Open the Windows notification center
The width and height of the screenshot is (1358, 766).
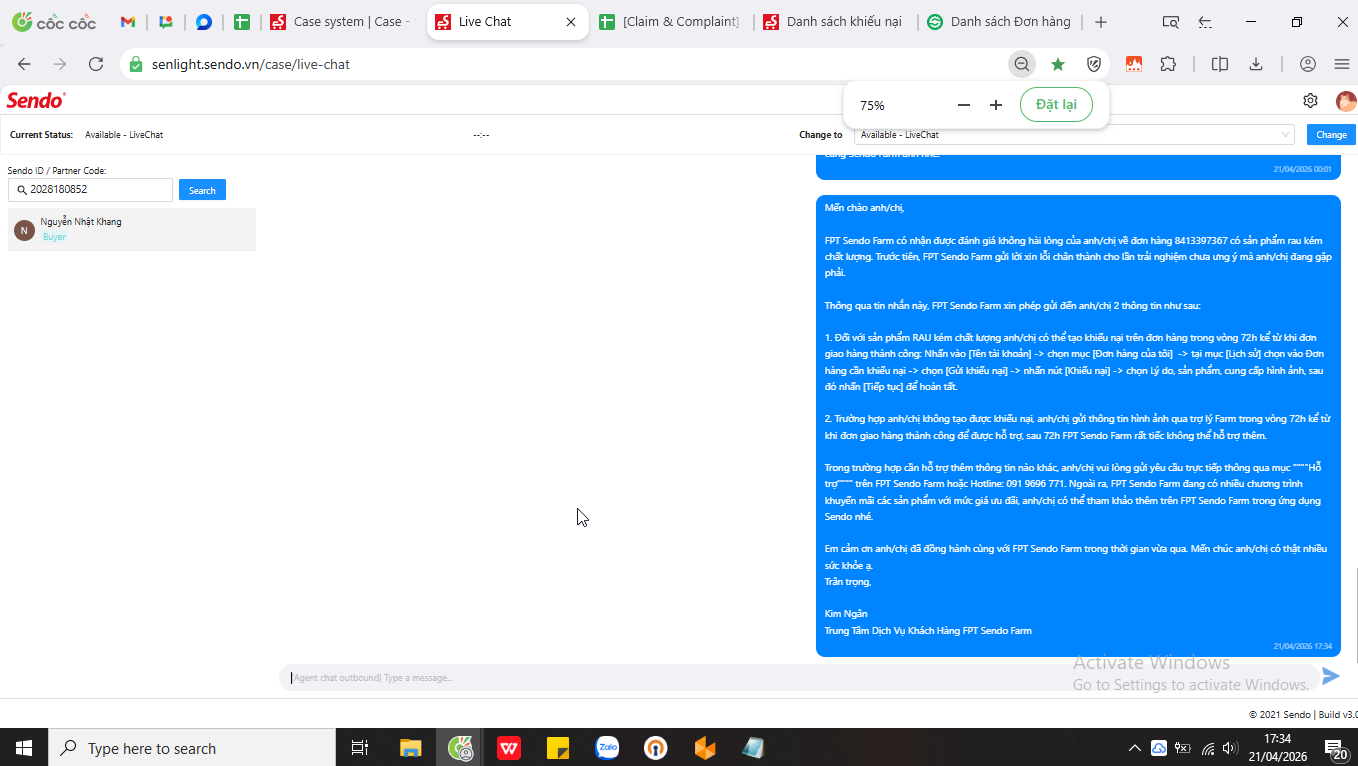tap(1336, 748)
